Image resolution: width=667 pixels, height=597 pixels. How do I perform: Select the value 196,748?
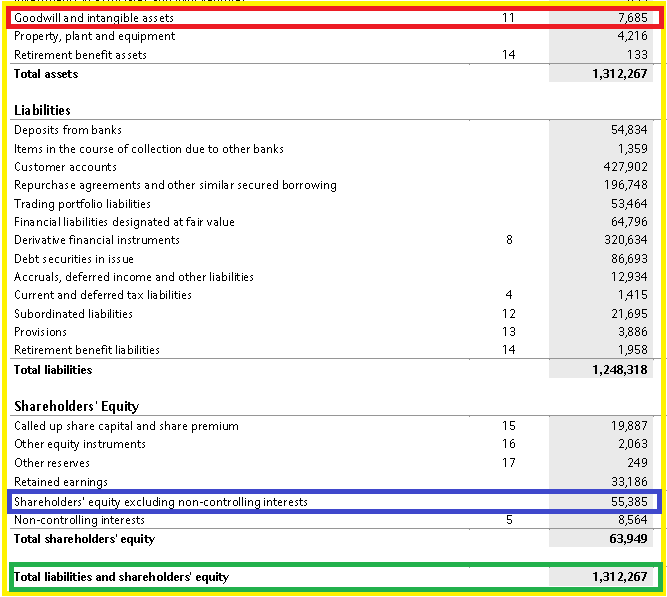click(626, 185)
